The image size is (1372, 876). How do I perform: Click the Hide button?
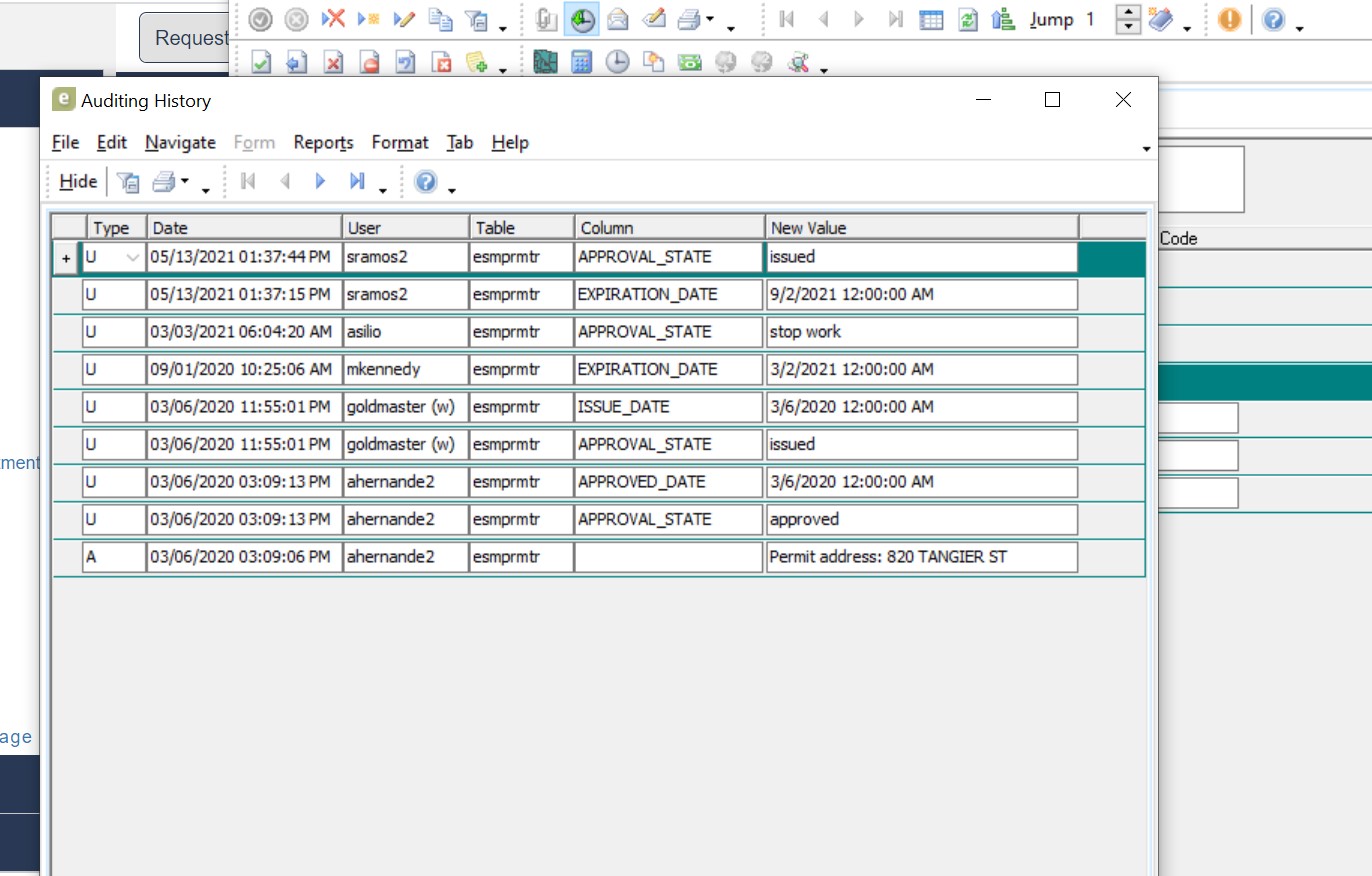78,181
